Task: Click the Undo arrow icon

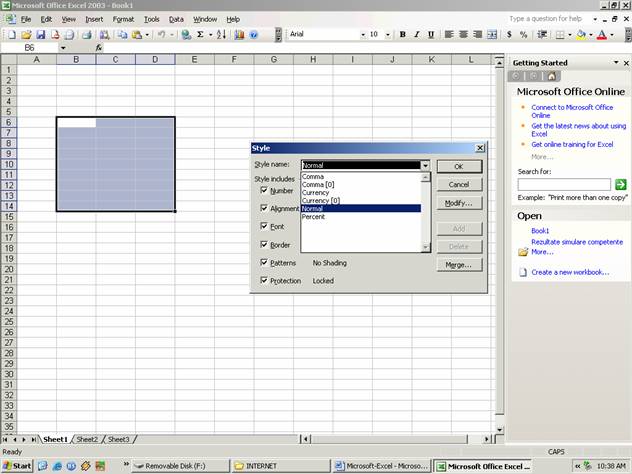Action: coord(162,35)
